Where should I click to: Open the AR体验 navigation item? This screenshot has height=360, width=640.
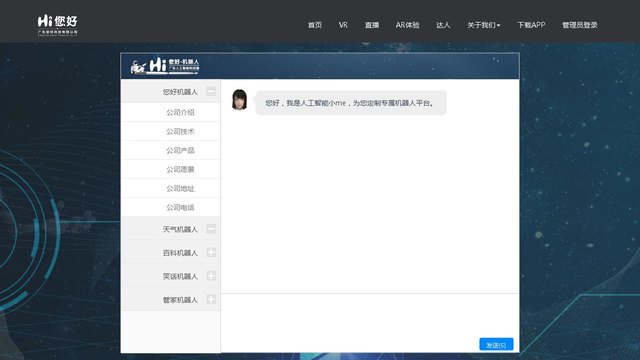click(407, 25)
